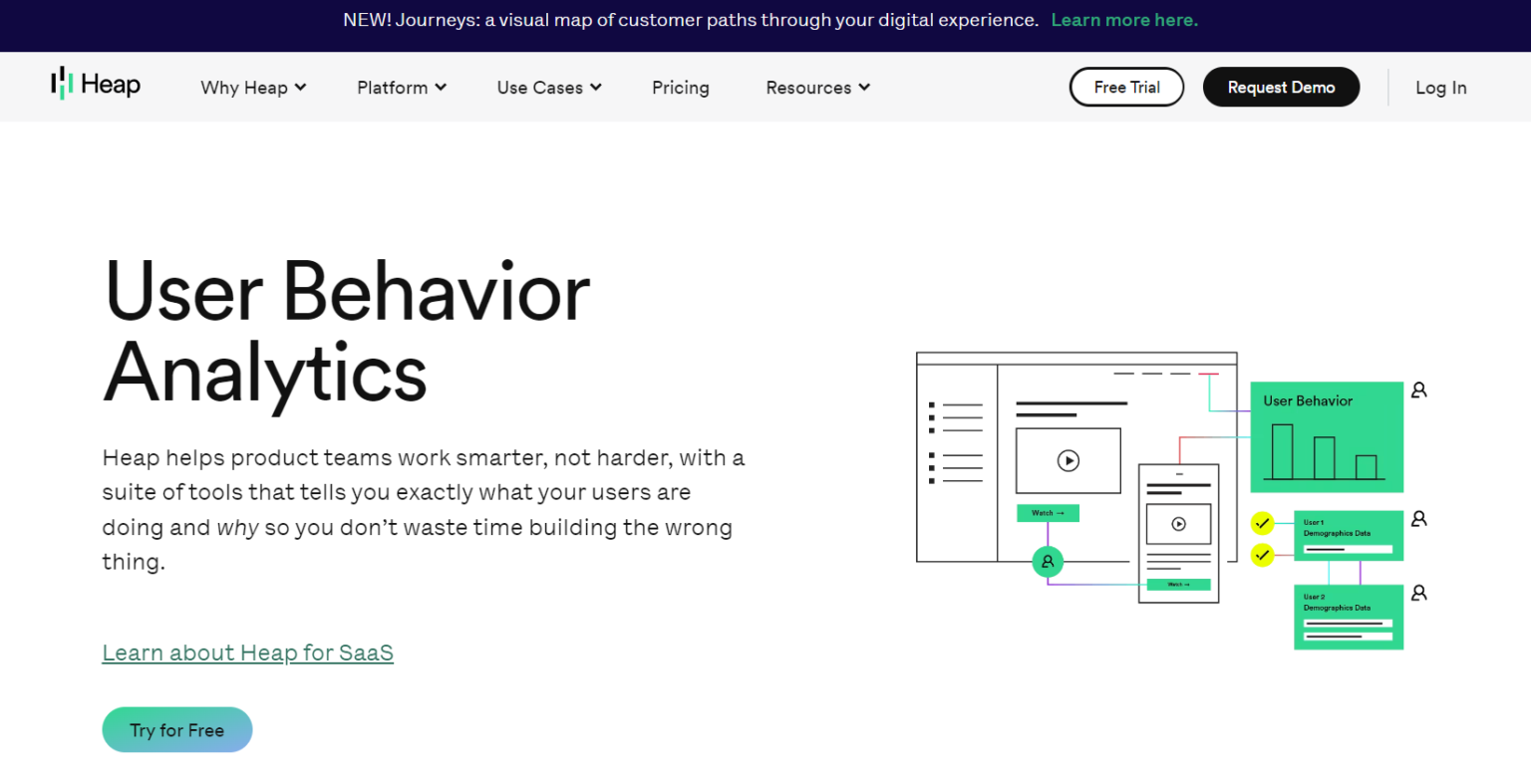1531x784 pixels.
Task: Click Learn more here in the announcement banner
Action: pos(1124,19)
